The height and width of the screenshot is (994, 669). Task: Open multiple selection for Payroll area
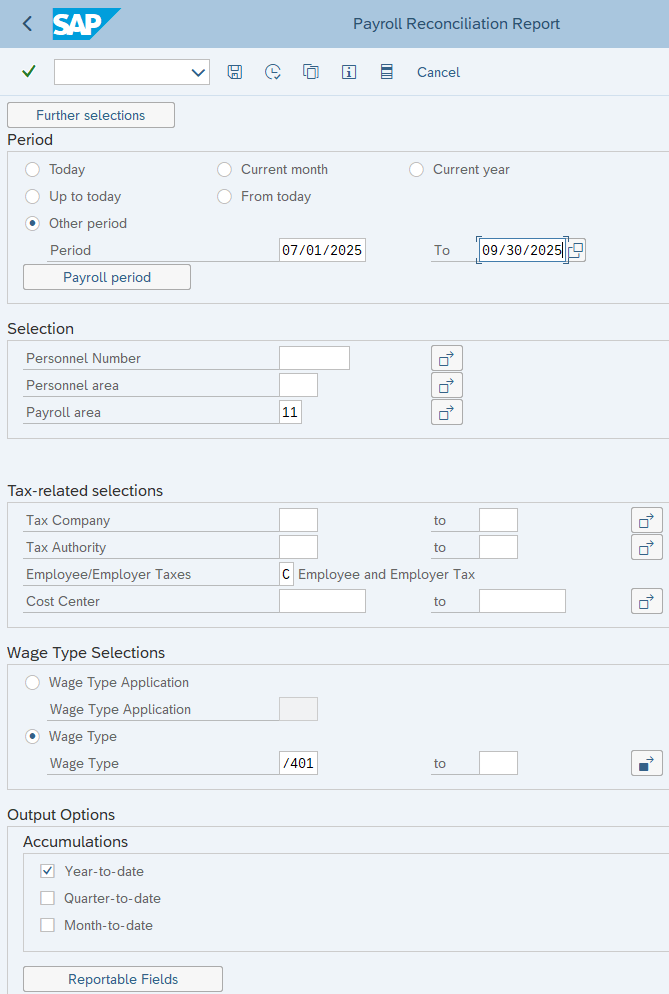(446, 411)
